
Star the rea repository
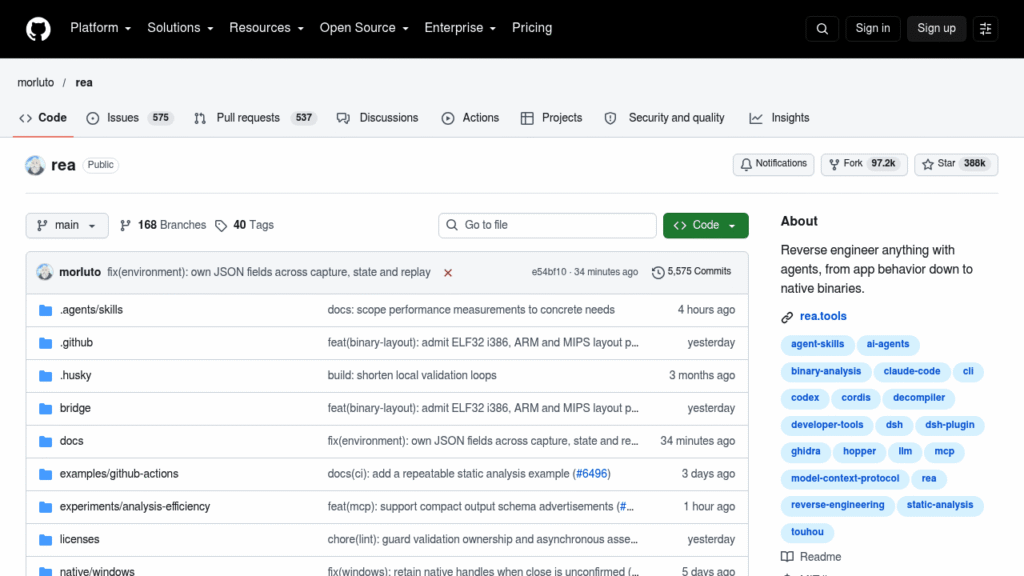955,164
